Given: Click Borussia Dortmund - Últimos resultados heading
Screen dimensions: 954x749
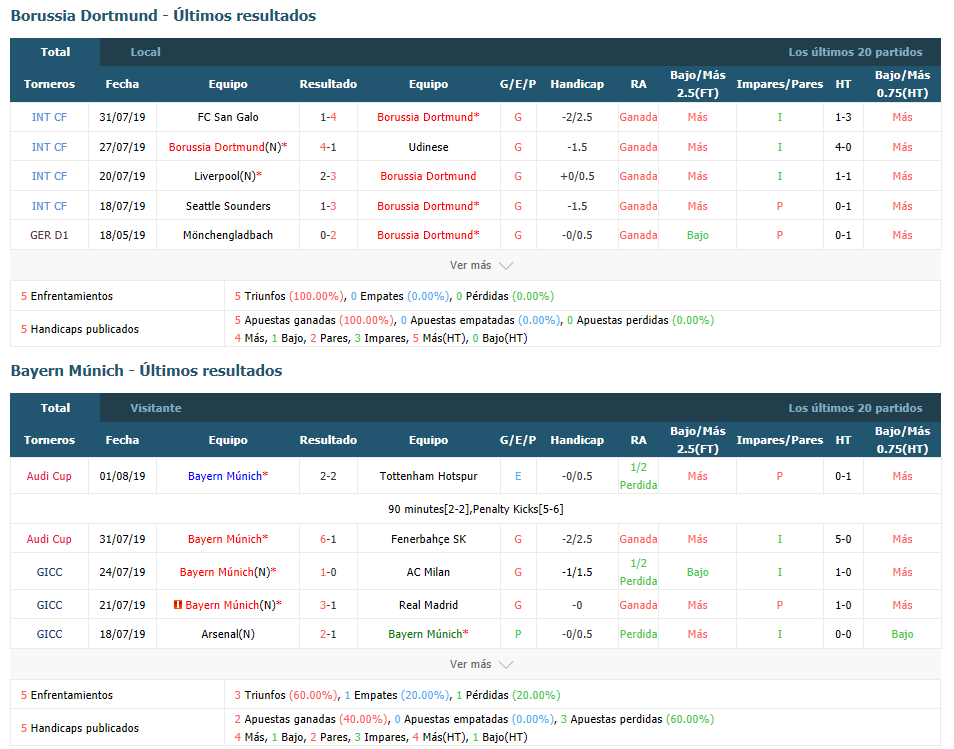Looking at the screenshot, I should point(163,16).
